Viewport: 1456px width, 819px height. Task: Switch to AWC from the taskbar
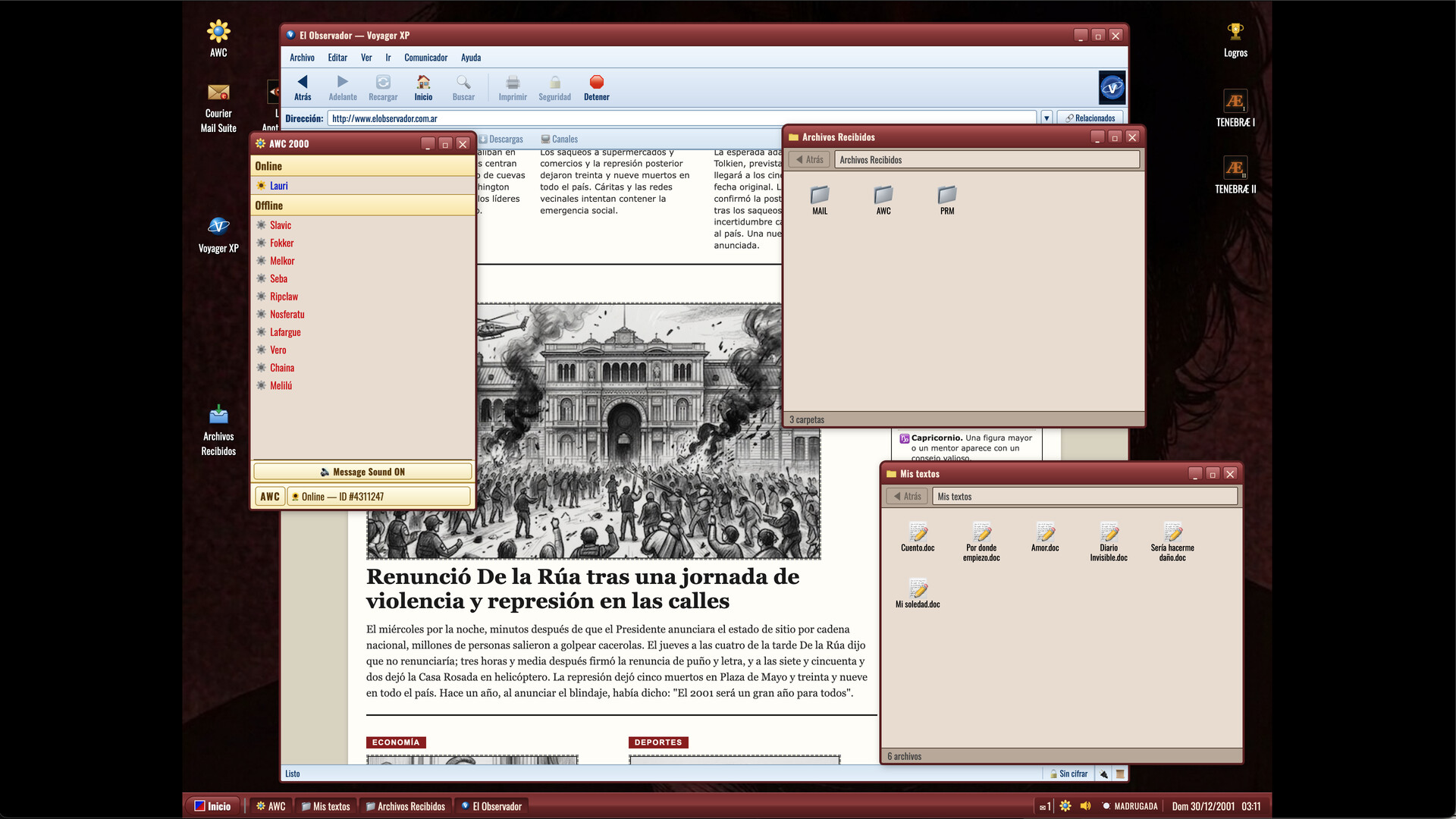coord(271,806)
